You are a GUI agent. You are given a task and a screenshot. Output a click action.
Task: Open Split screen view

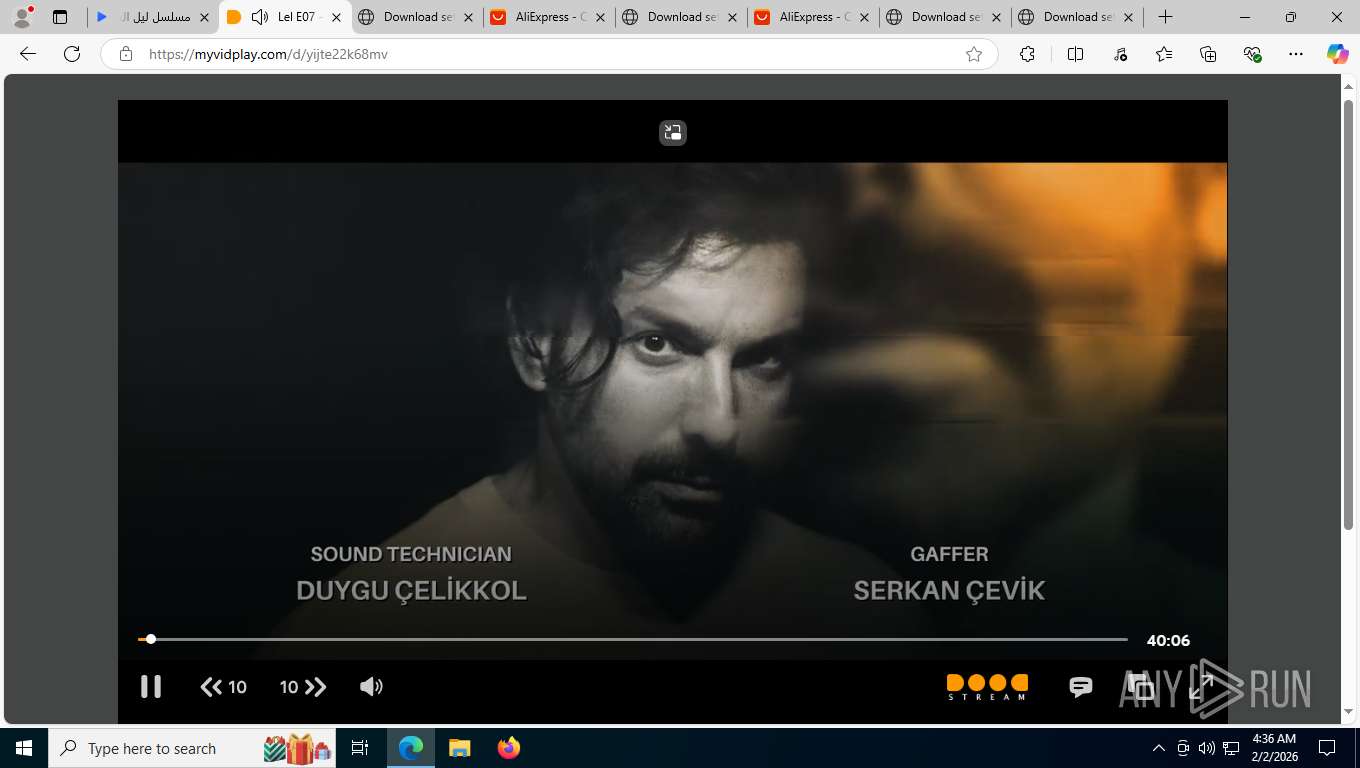(1075, 54)
